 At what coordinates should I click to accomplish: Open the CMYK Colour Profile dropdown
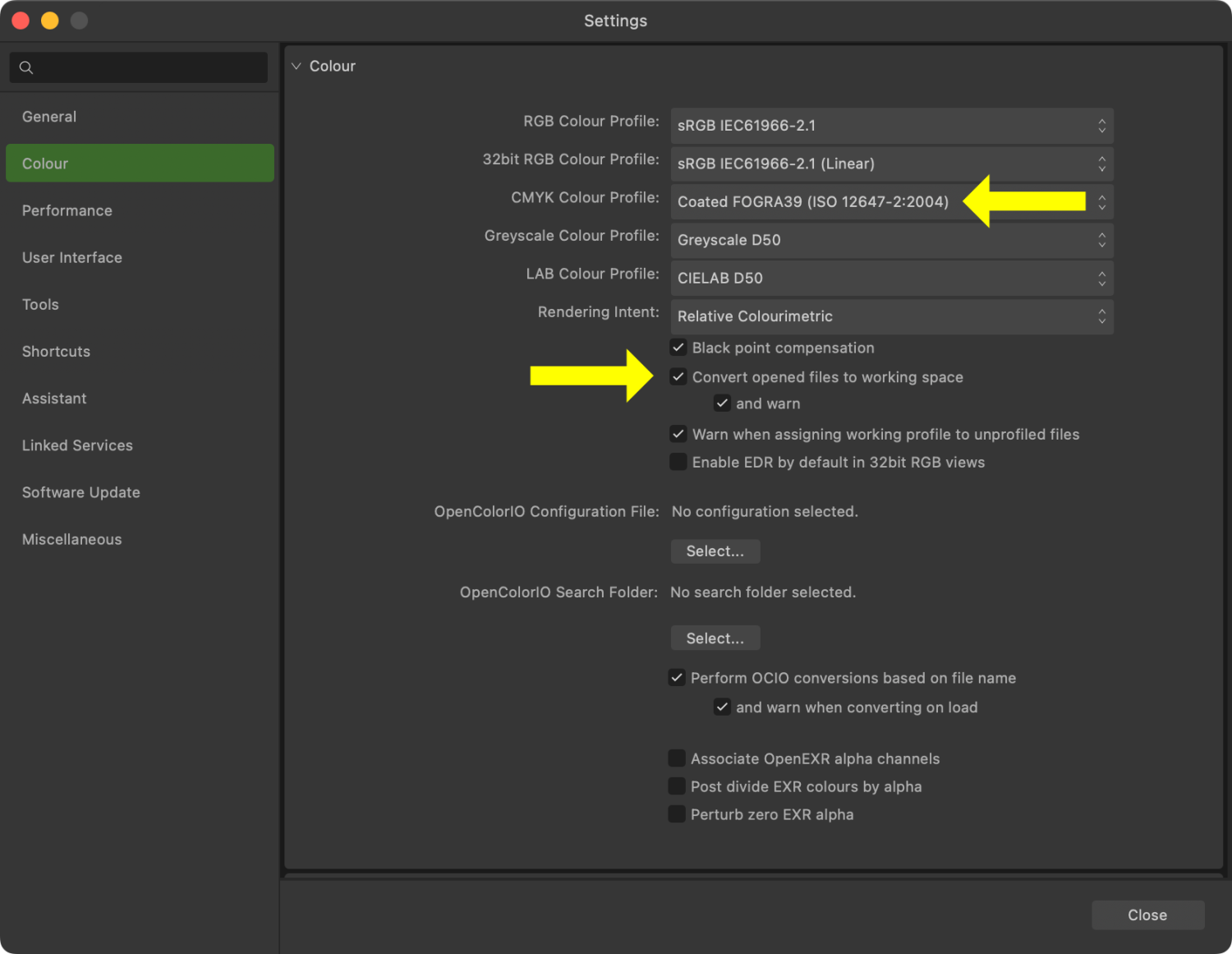(891, 202)
